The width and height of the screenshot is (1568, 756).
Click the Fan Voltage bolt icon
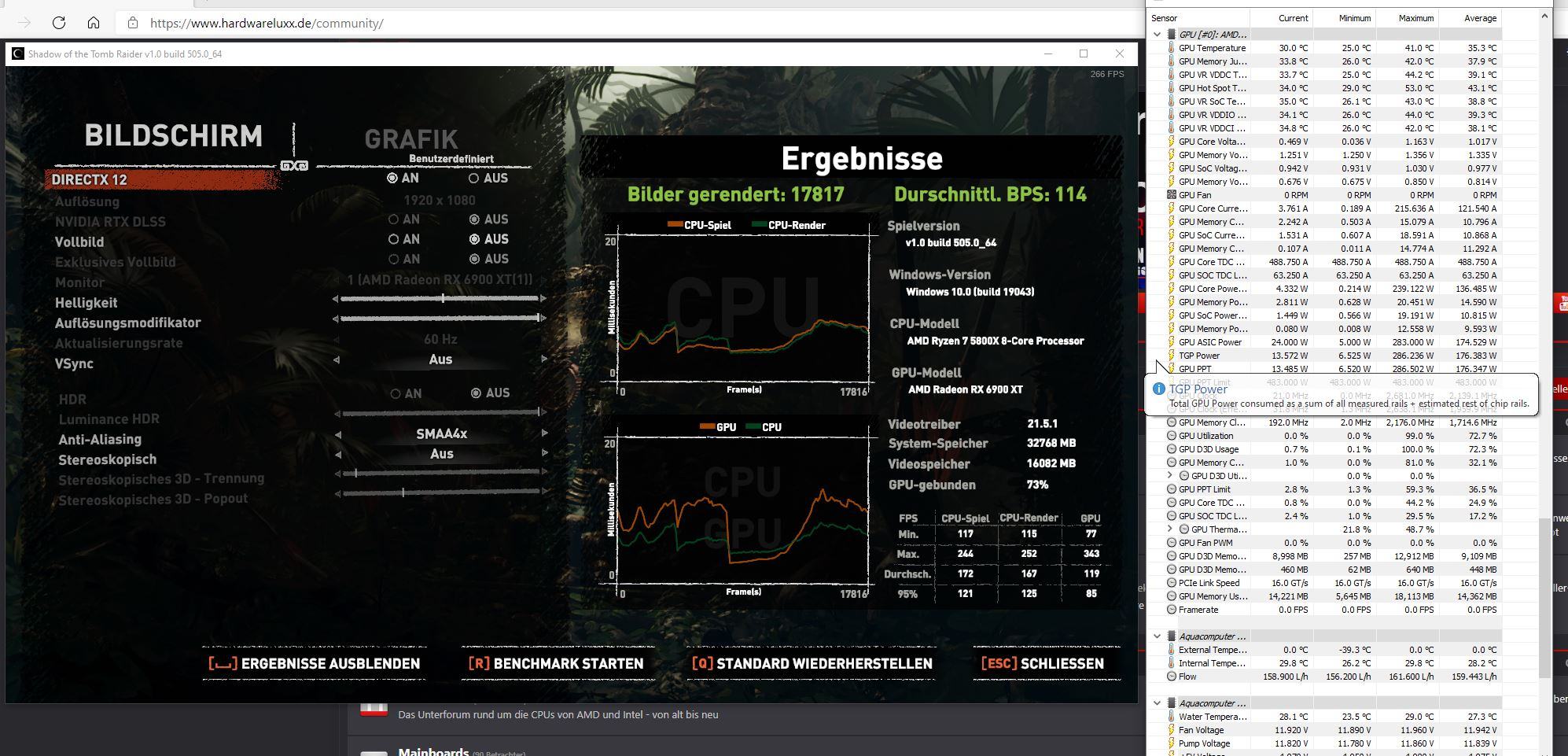point(1171,730)
